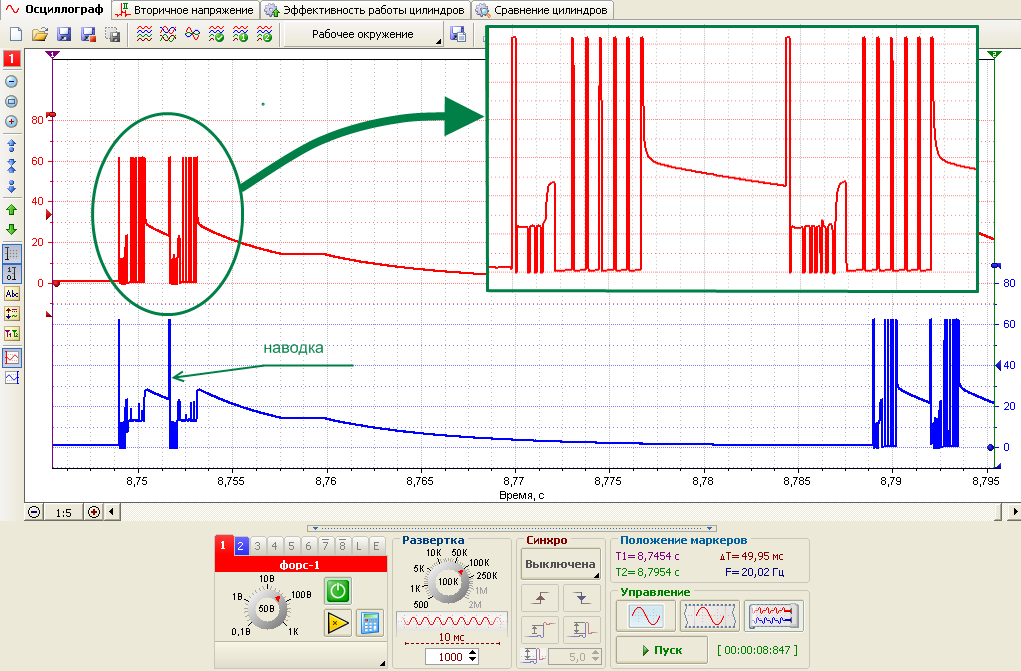Save with the plain blue floppy disk icon
Viewport: 1021px width, 671px height.
[x=64, y=35]
